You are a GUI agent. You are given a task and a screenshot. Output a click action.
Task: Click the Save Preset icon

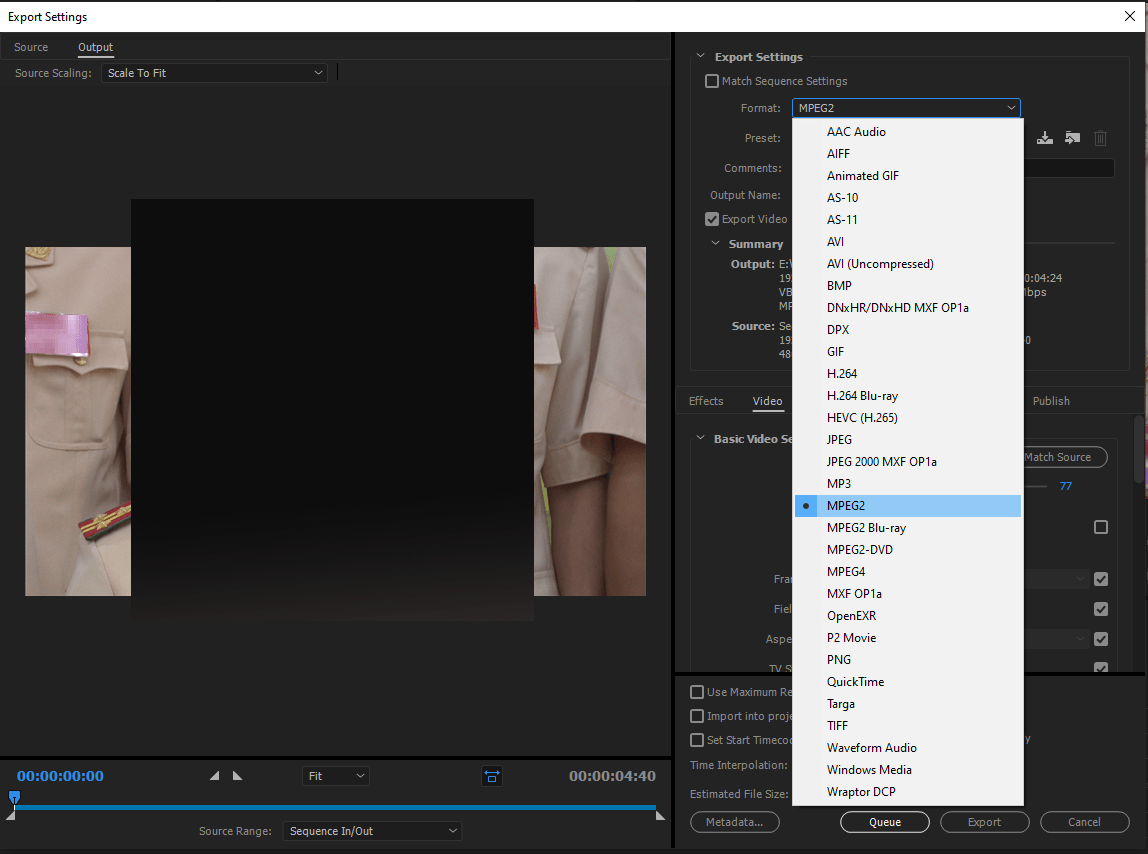1045,138
